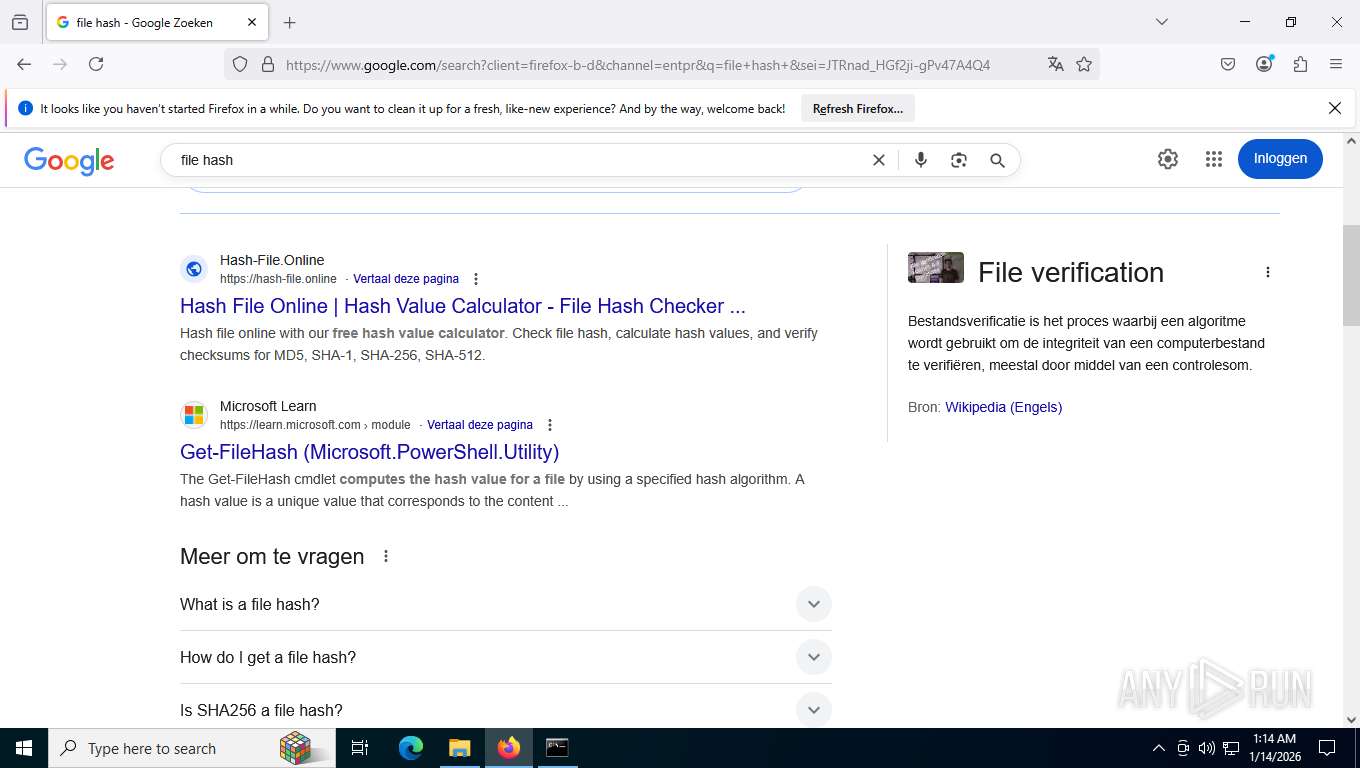Click File verification thumbnail image
Viewport: 1360px width, 768px height.
[x=936, y=268]
